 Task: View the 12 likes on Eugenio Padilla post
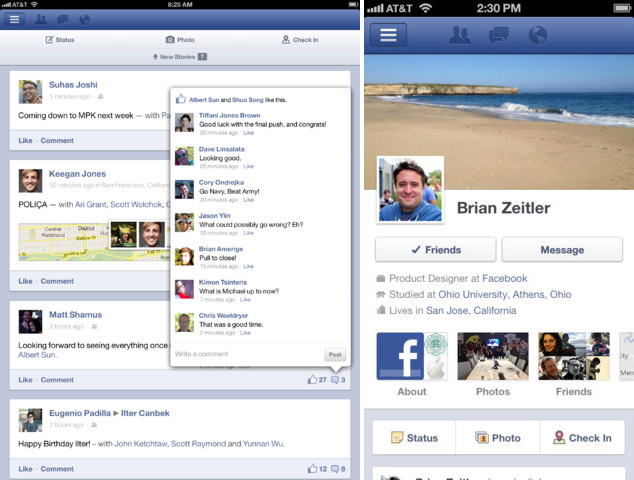[317, 469]
